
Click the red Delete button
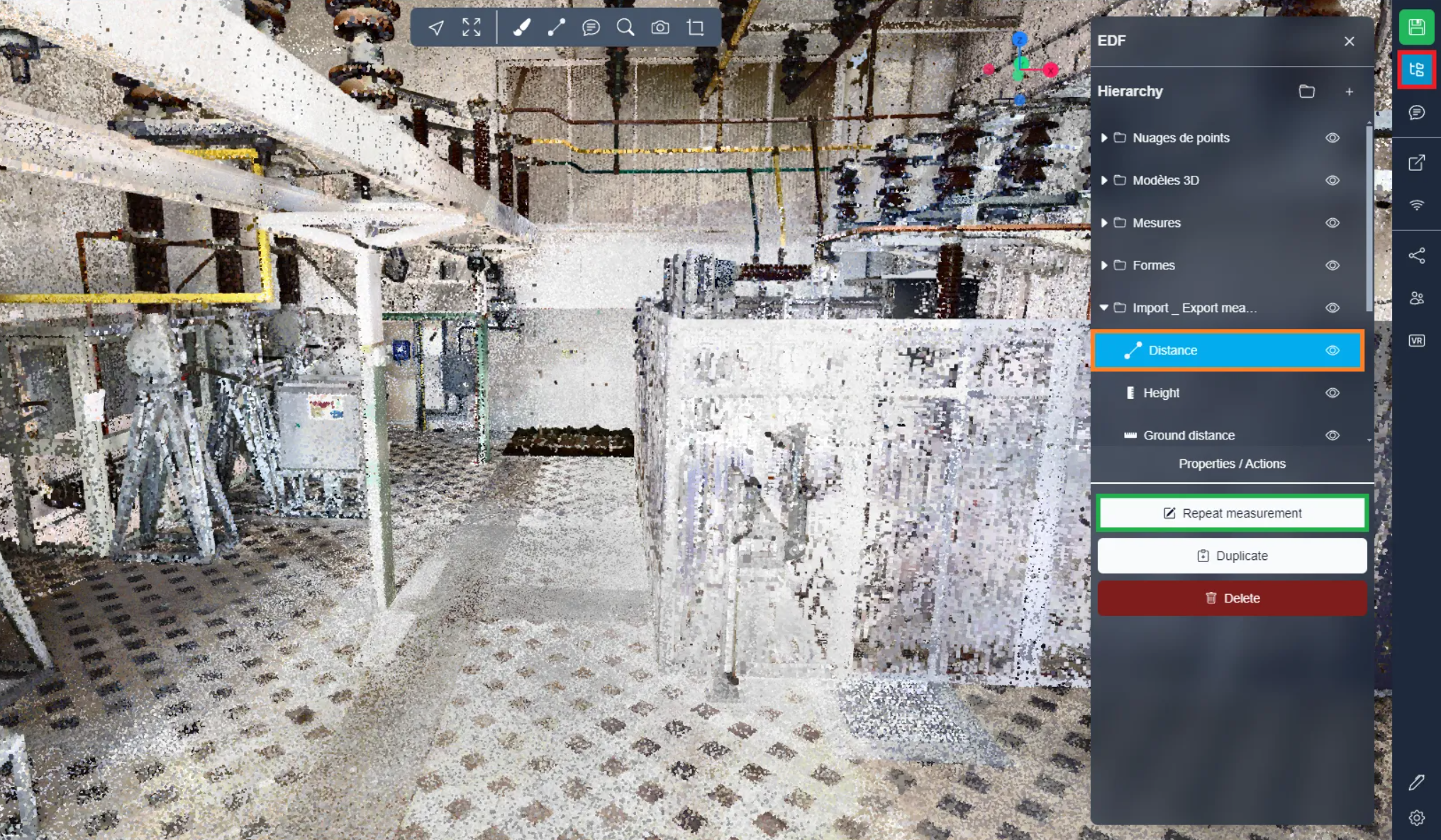[x=1232, y=598]
